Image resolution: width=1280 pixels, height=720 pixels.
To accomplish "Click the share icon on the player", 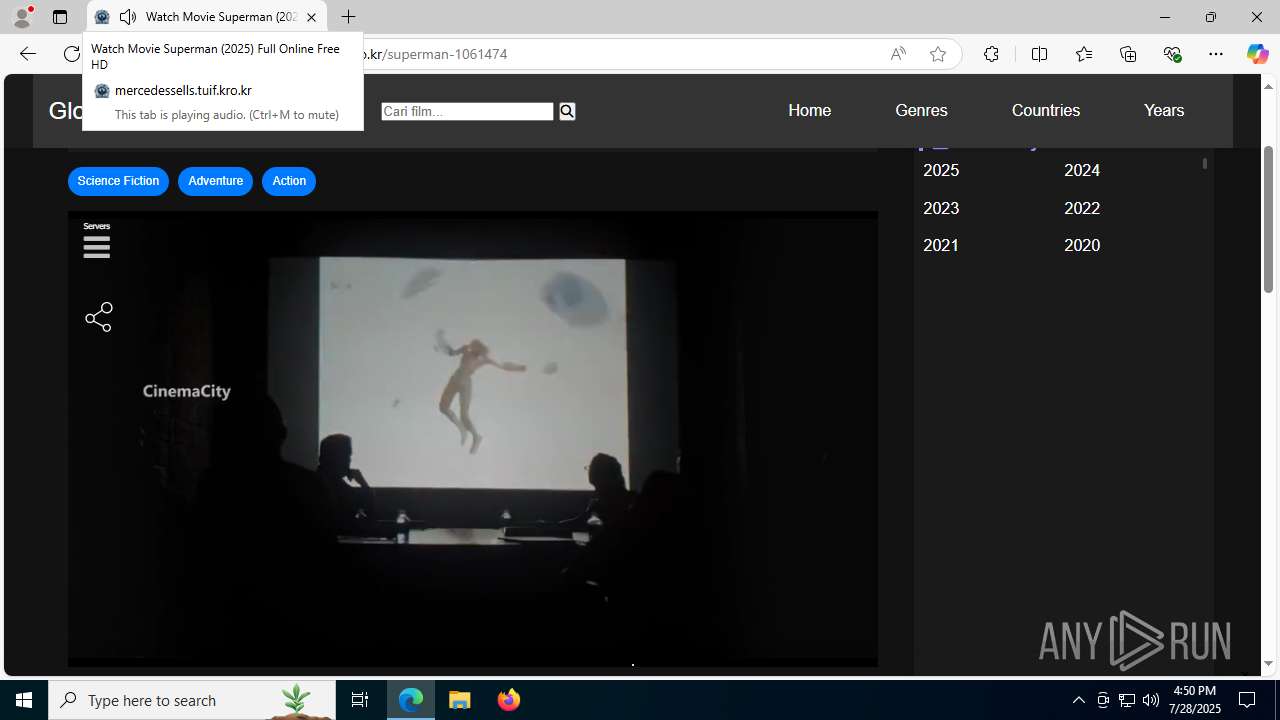I will coord(98,318).
